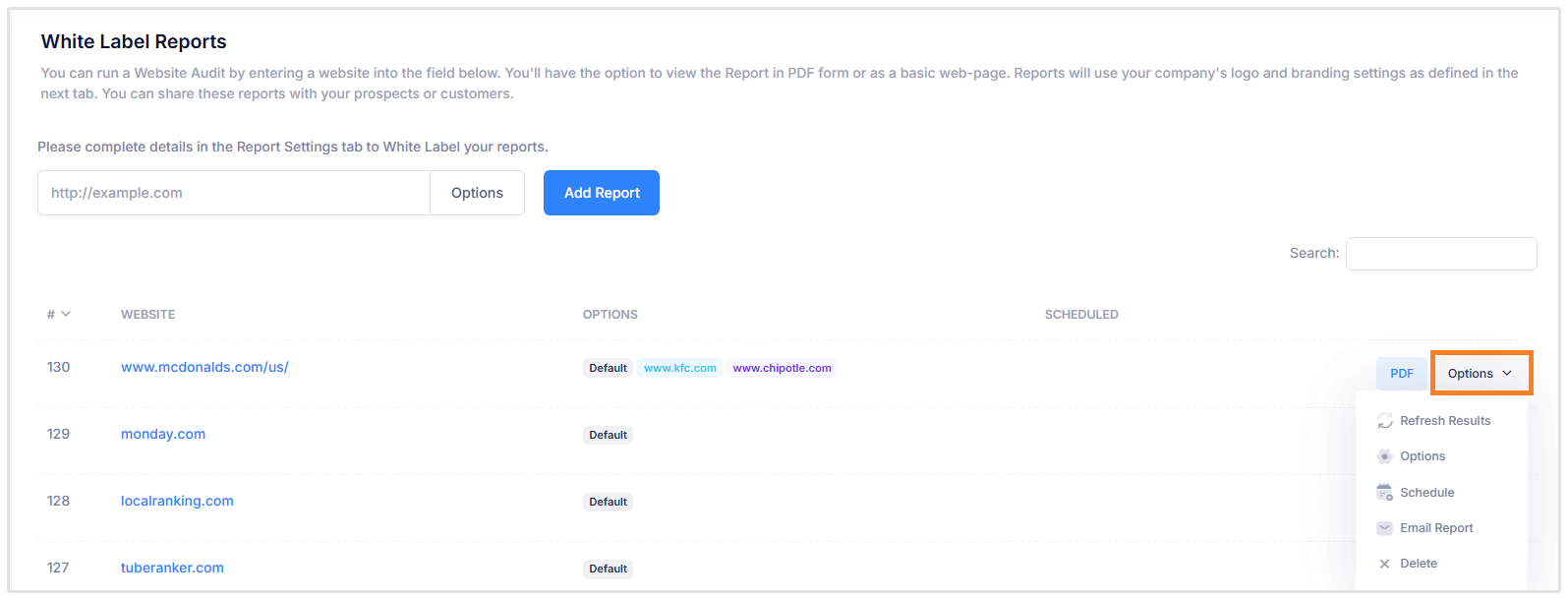Click the Email Report envelope icon
Screen dimensions: 1568x600
click(x=1384, y=528)
